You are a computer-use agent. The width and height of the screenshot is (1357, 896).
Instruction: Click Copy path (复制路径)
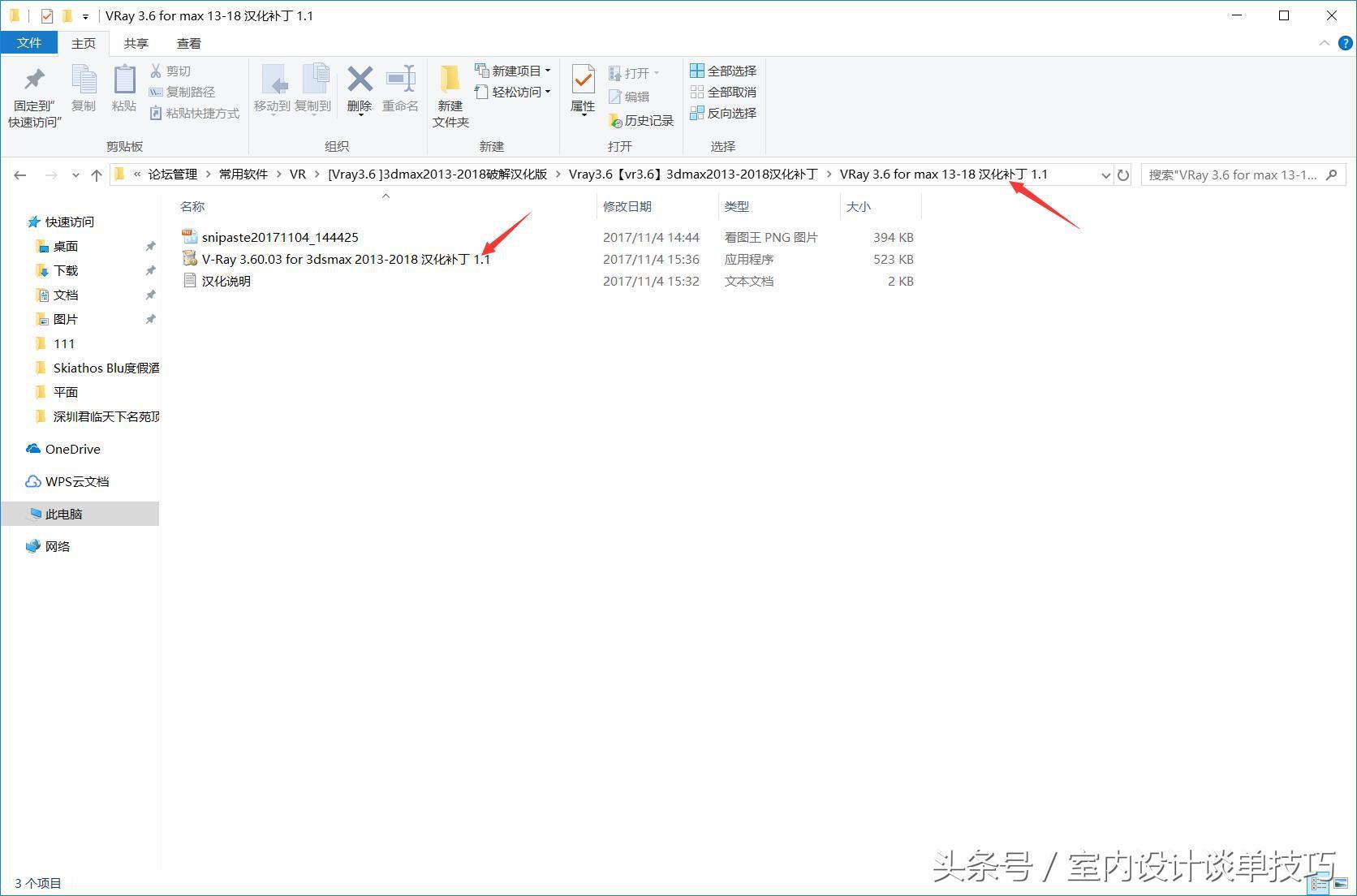point(183,92)
